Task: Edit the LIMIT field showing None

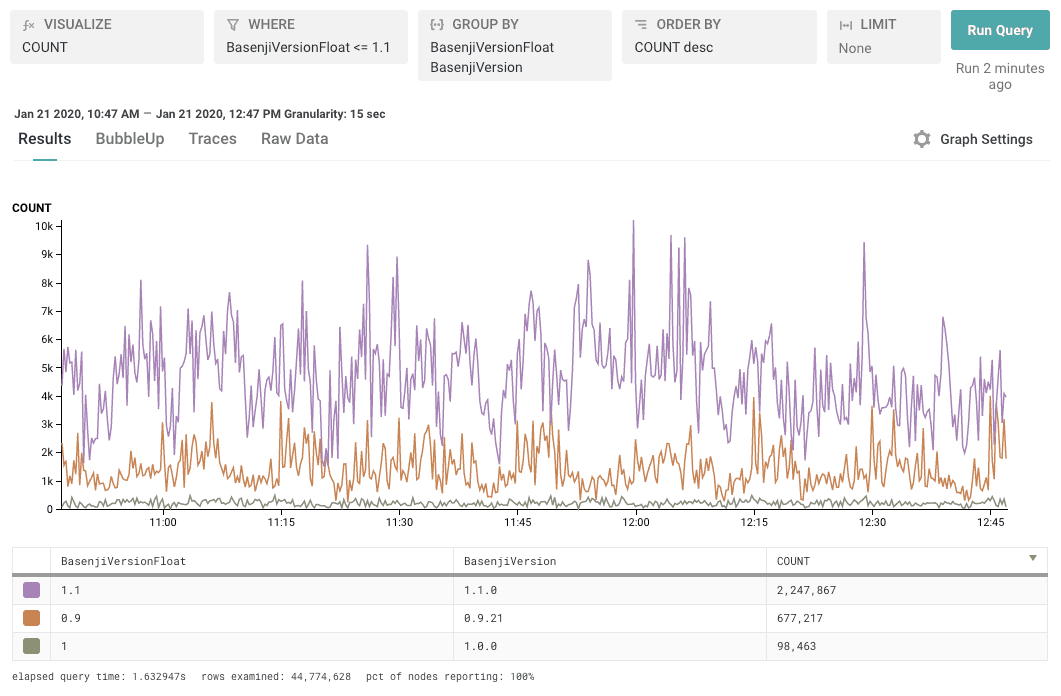Action: pyautogui.click(x=855, y=48)
